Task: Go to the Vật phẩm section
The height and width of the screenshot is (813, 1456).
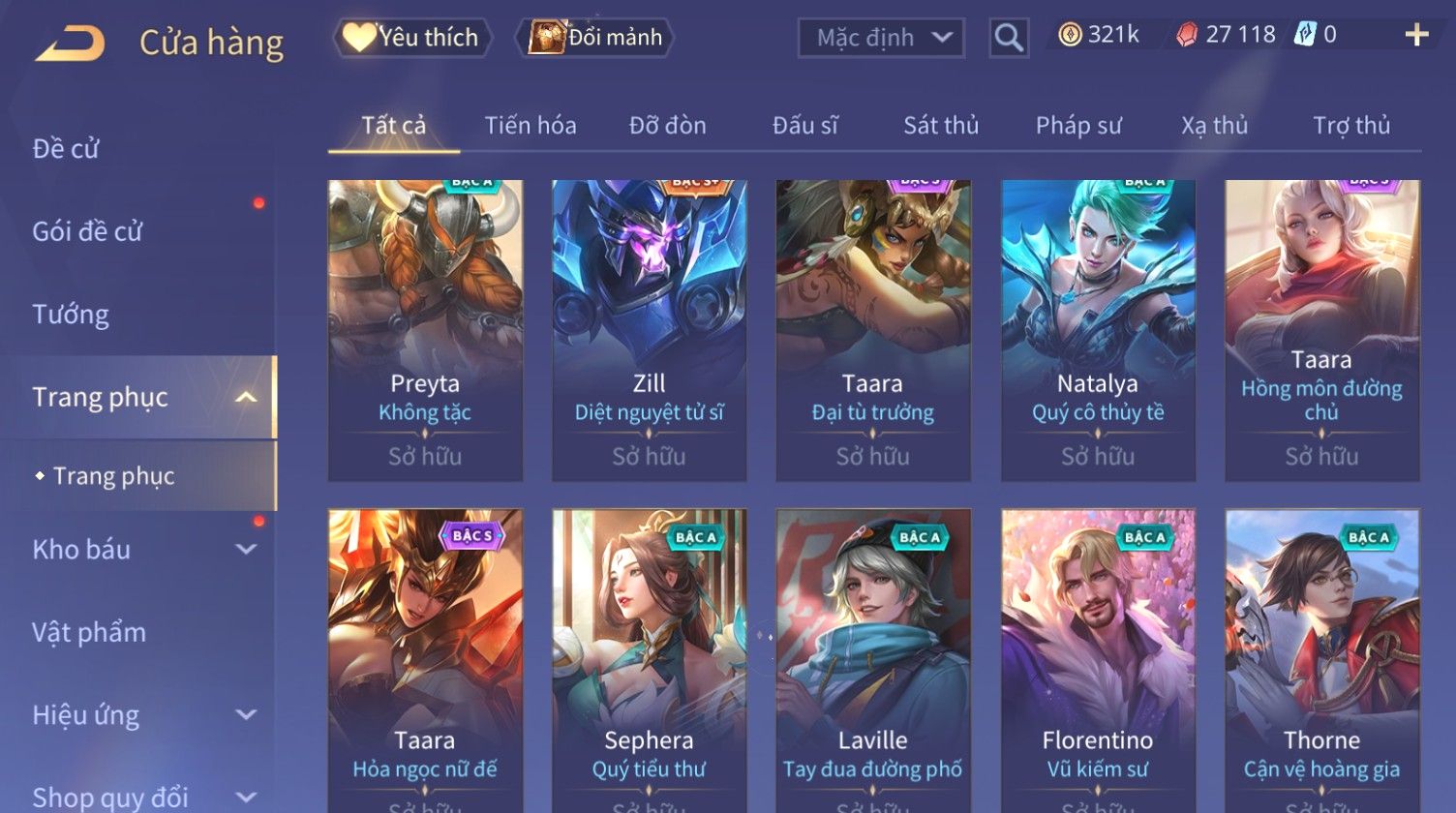Action: coord(89,632)
